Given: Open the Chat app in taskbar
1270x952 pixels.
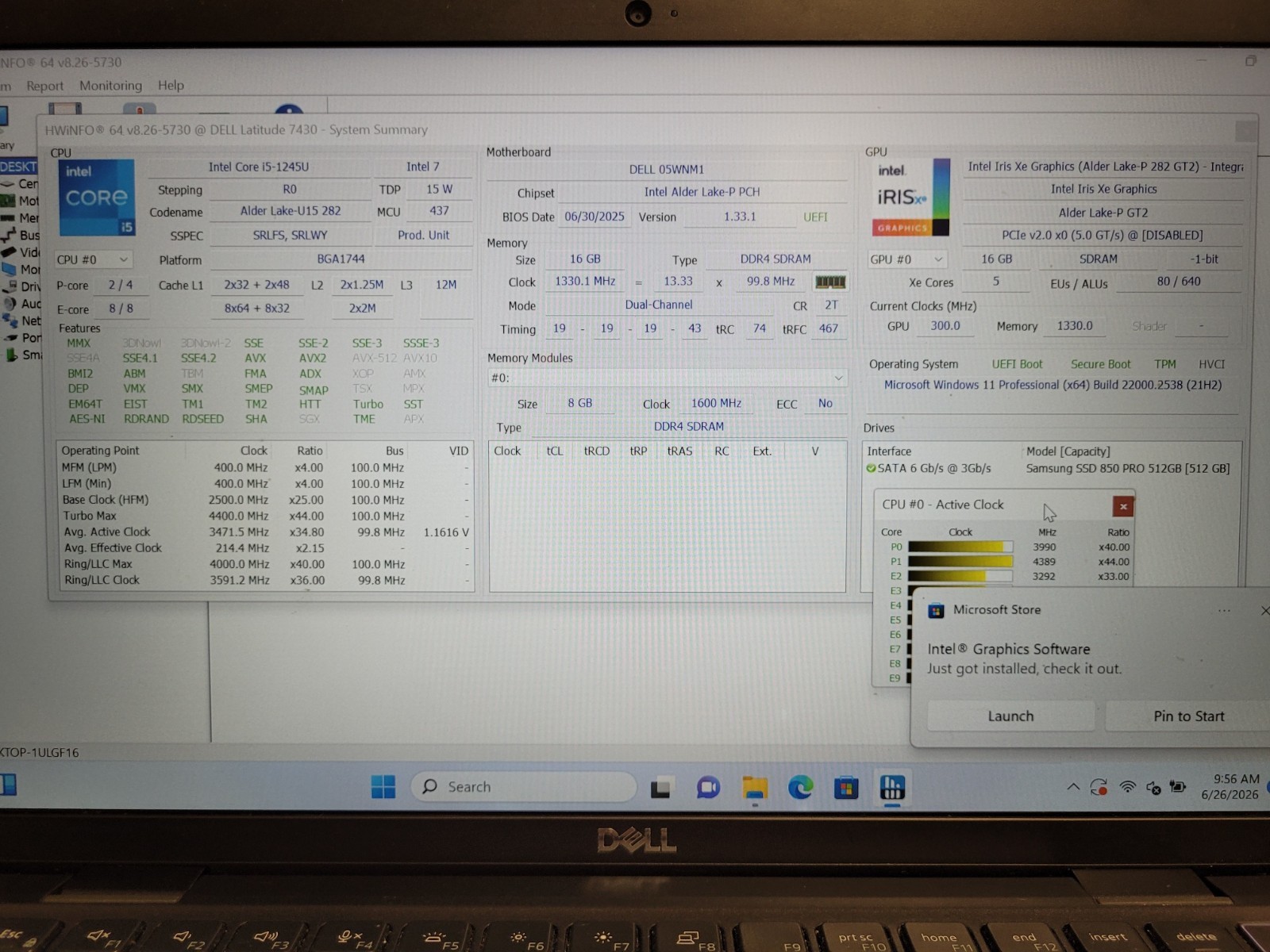Looking at the screenshot, I should click(708, 788).
